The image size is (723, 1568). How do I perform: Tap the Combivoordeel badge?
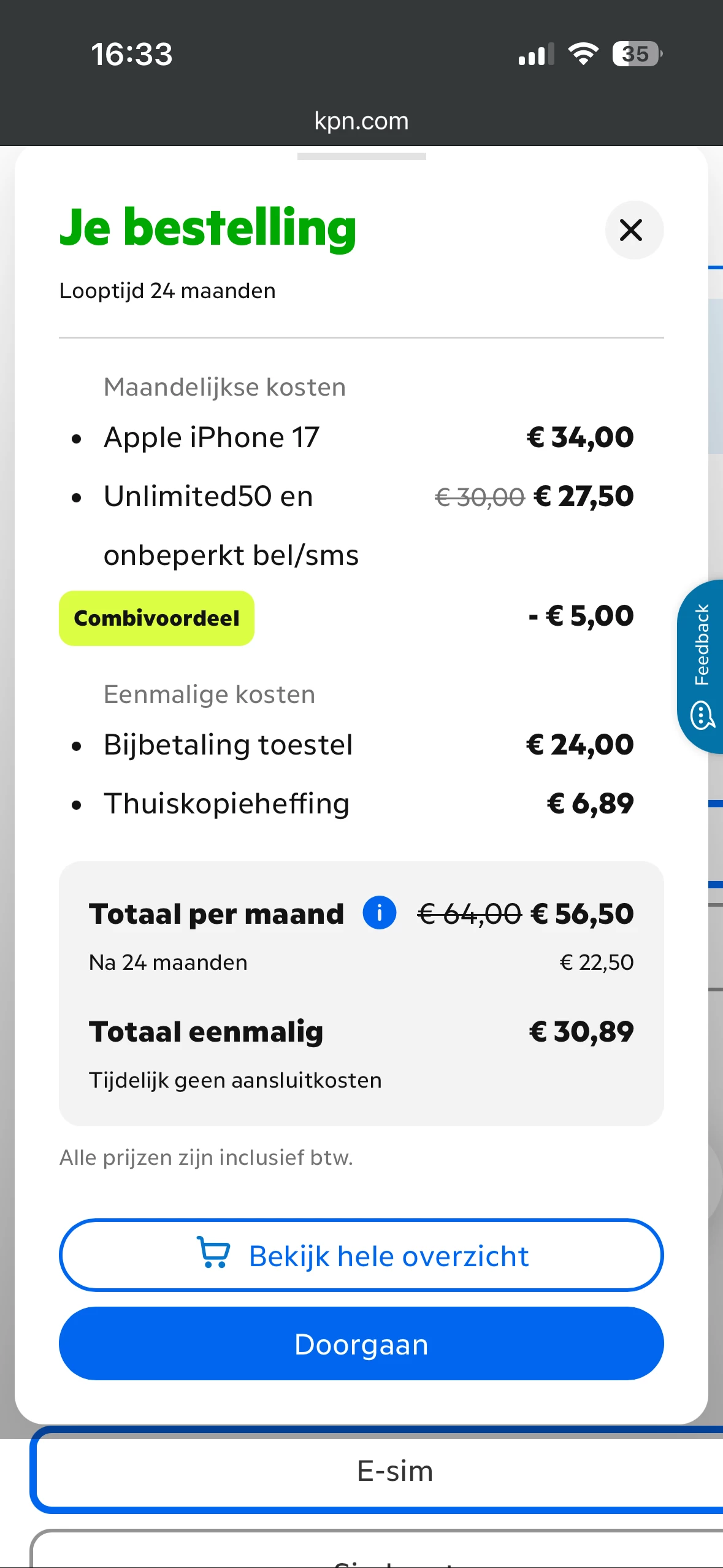click(x=156, y=618)
